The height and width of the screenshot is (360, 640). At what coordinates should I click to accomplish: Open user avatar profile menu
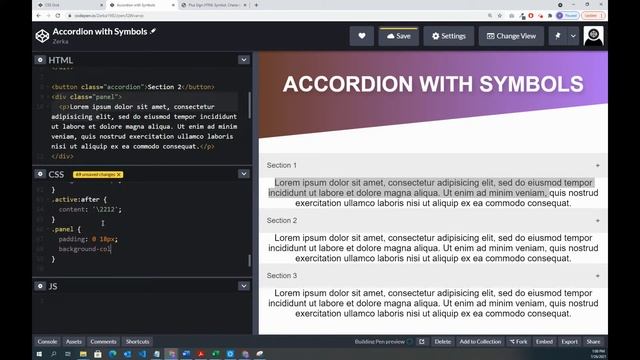point(593,36)
